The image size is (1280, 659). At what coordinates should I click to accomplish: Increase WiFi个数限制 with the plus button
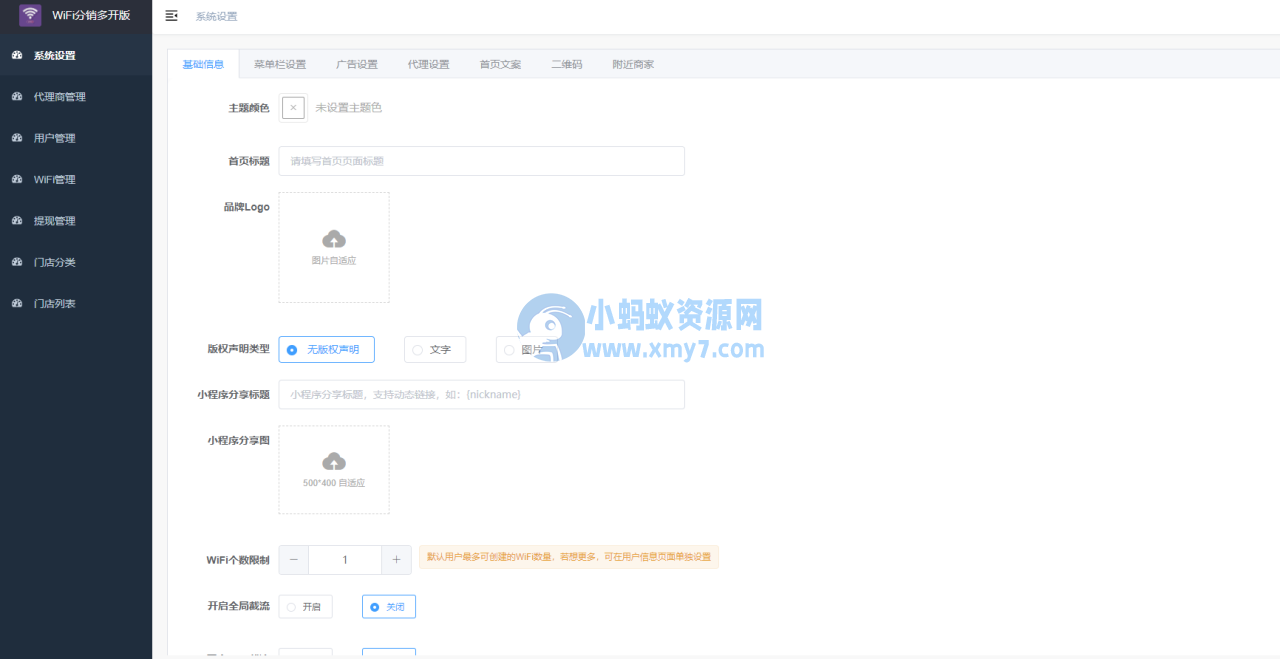click(x=396, y=559)
